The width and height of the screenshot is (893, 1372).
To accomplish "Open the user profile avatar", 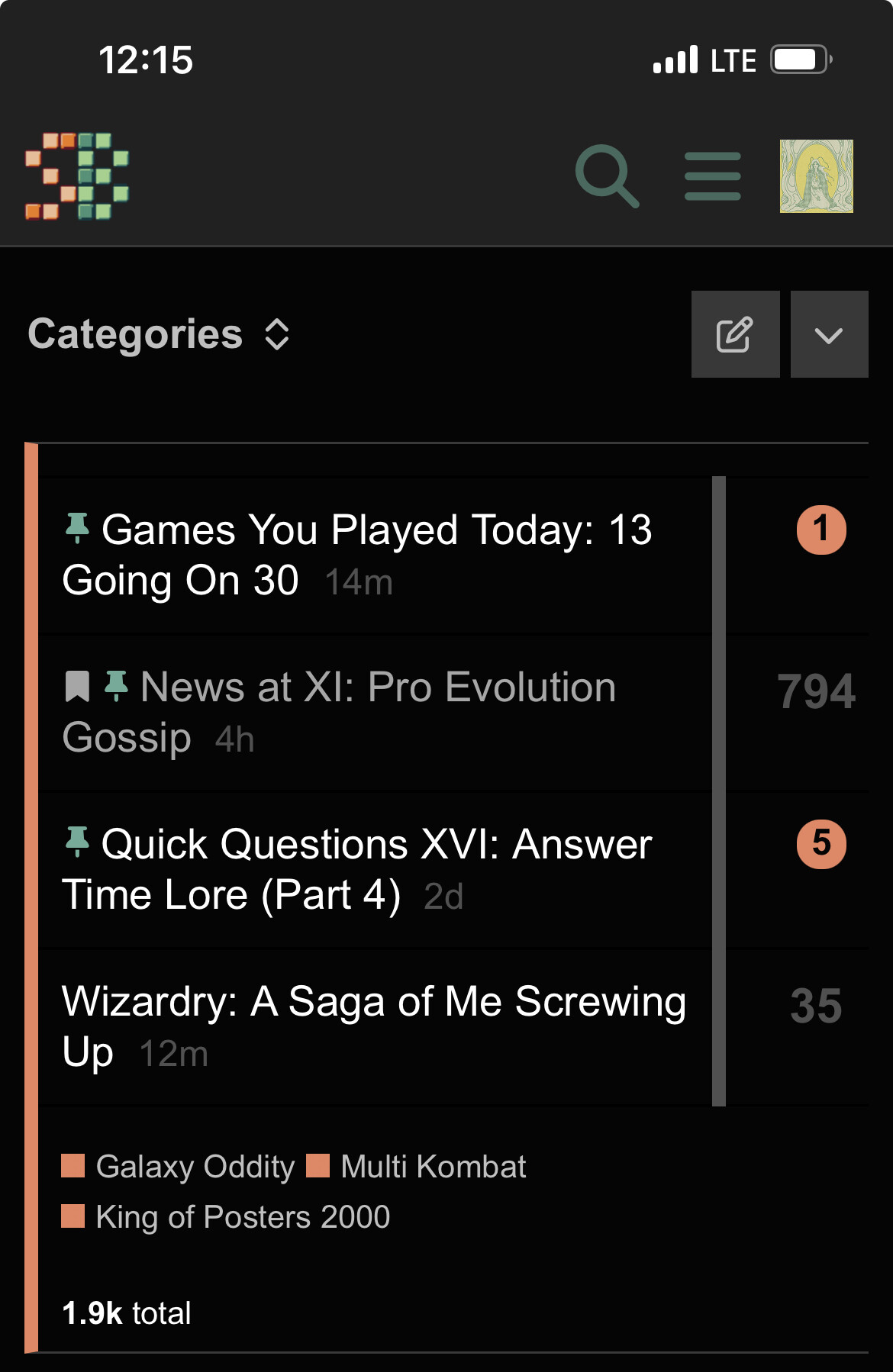I will click(x=816, y=176).
